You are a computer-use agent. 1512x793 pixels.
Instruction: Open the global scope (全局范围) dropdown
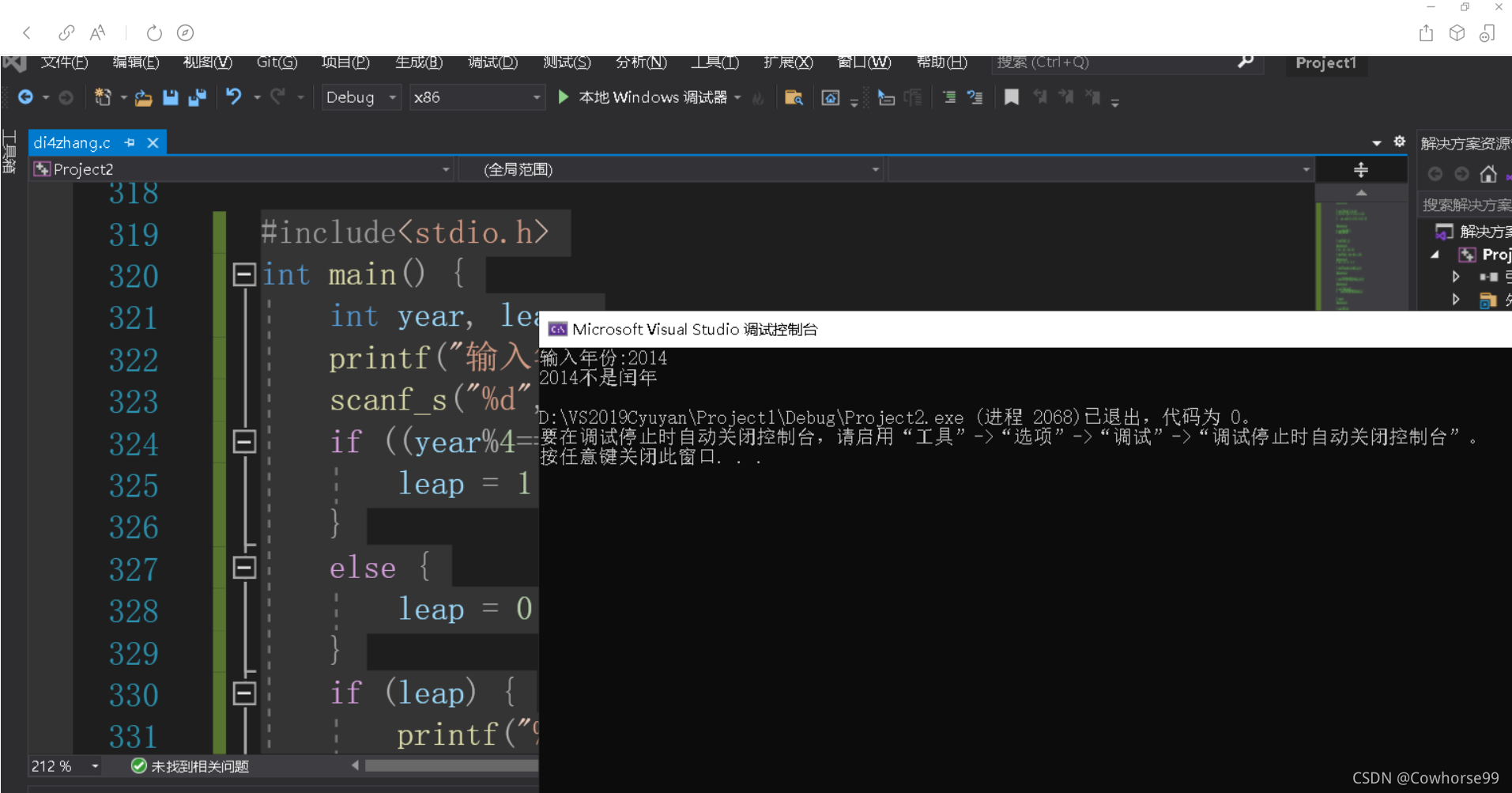[x=671, y=169]
